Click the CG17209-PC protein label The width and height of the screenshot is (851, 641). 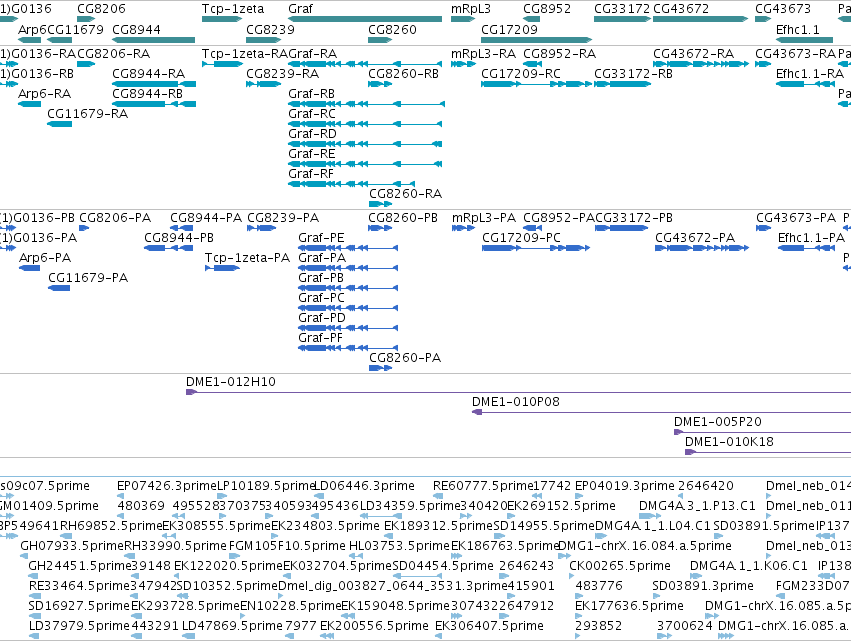pyautogui.click(x=522, y=238)
